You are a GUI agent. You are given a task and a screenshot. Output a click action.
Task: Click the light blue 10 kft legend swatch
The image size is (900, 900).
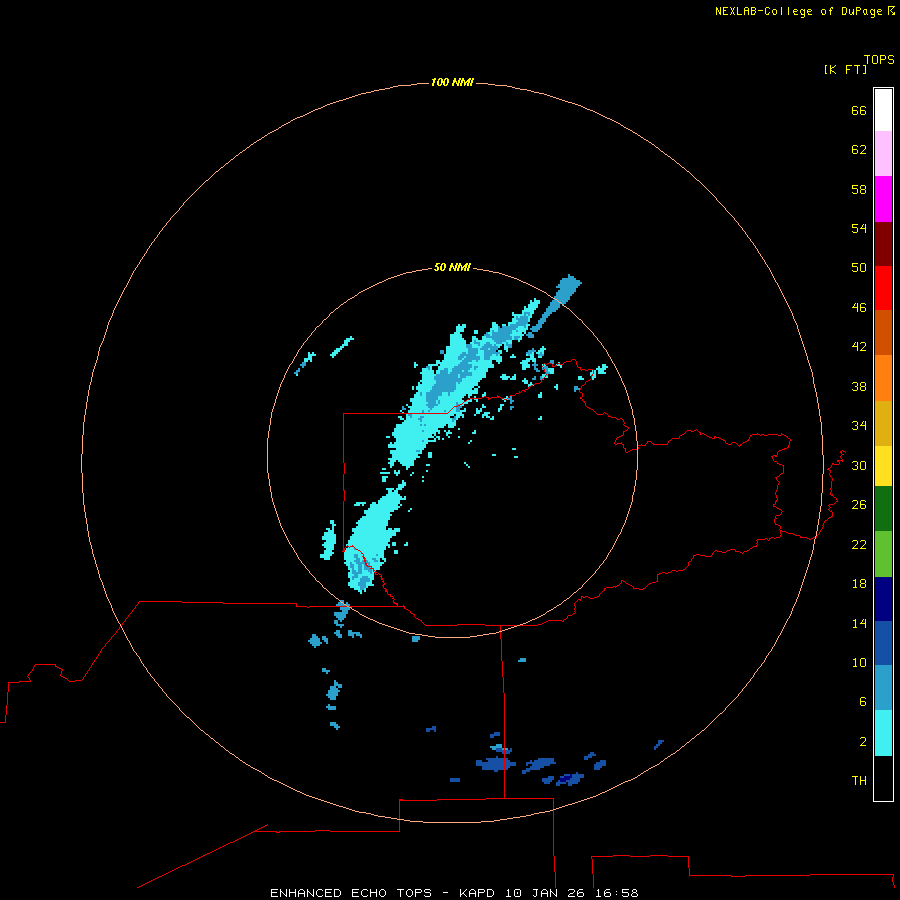point(883,687)
